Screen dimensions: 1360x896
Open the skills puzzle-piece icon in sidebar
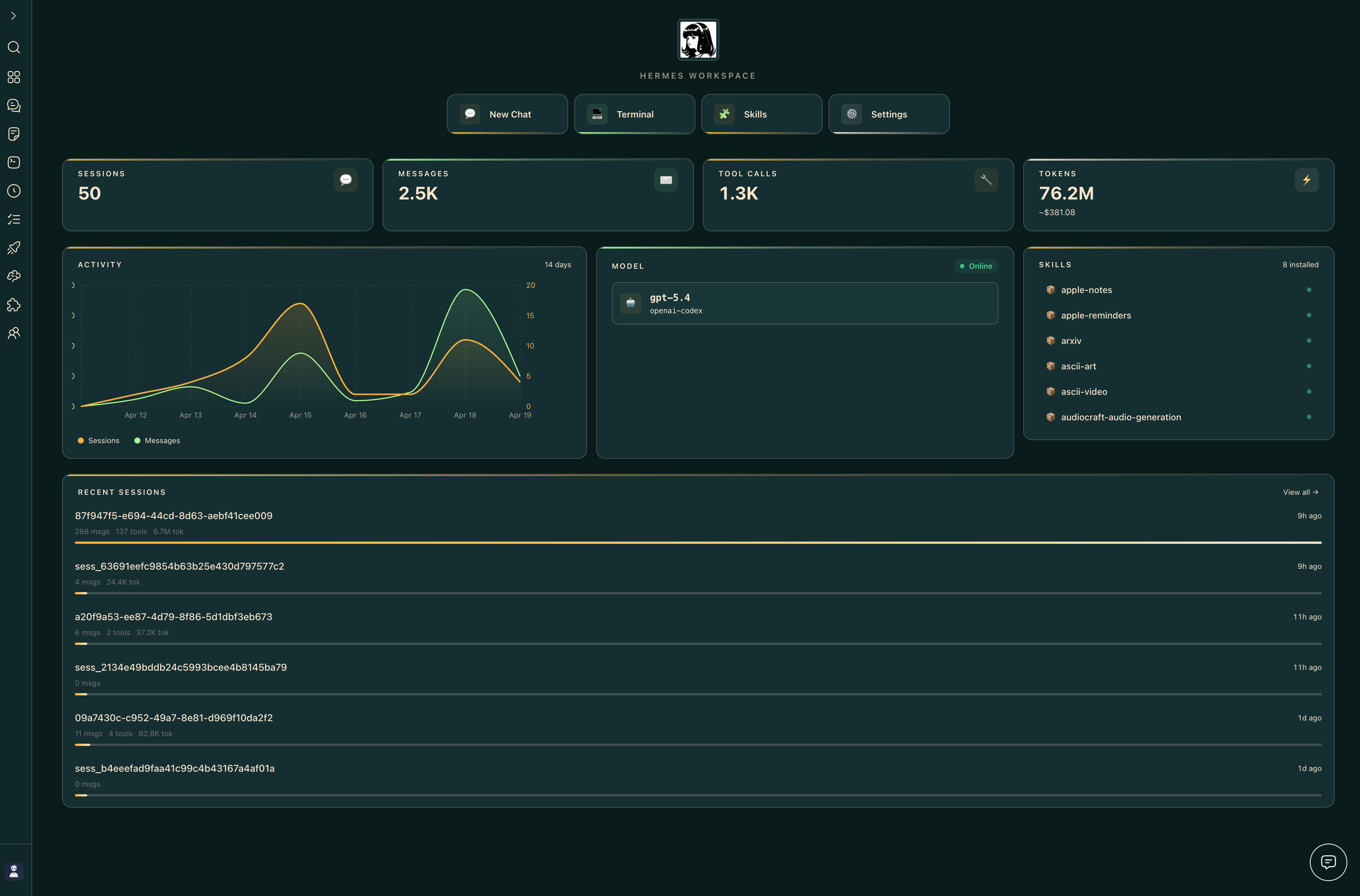click(x=14, y=305)
